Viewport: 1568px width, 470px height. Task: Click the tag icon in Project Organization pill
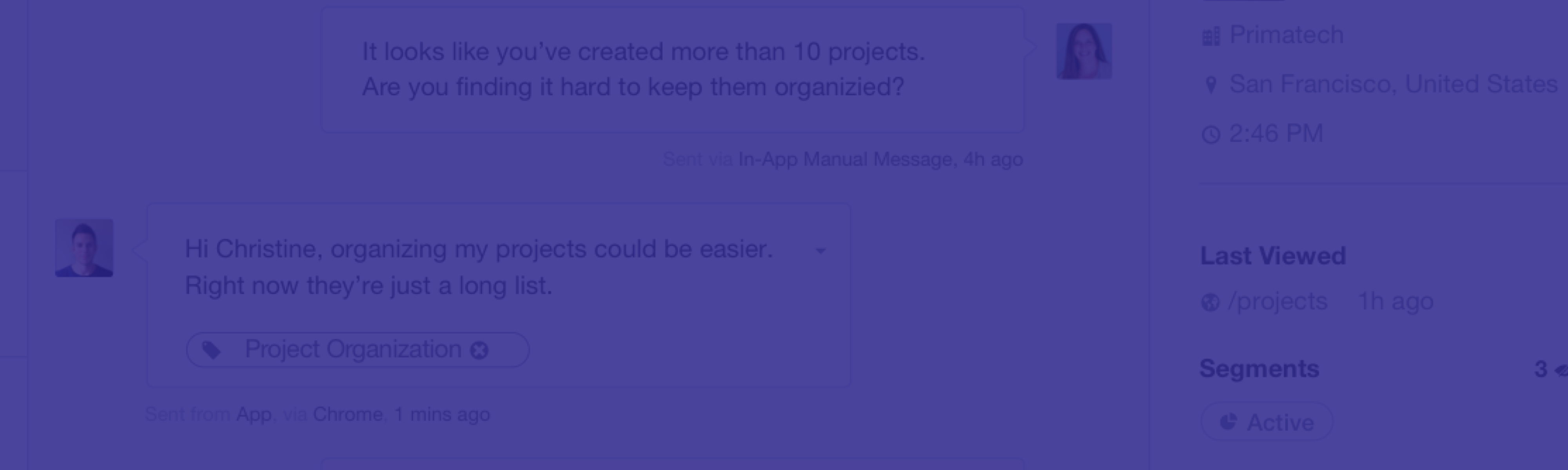click(211, 350)
